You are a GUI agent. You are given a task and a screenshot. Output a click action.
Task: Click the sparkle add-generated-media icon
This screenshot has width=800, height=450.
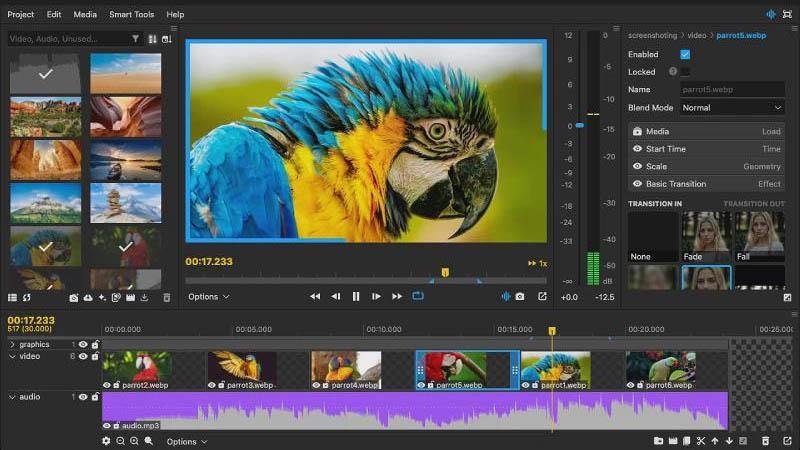click(102, 297)
